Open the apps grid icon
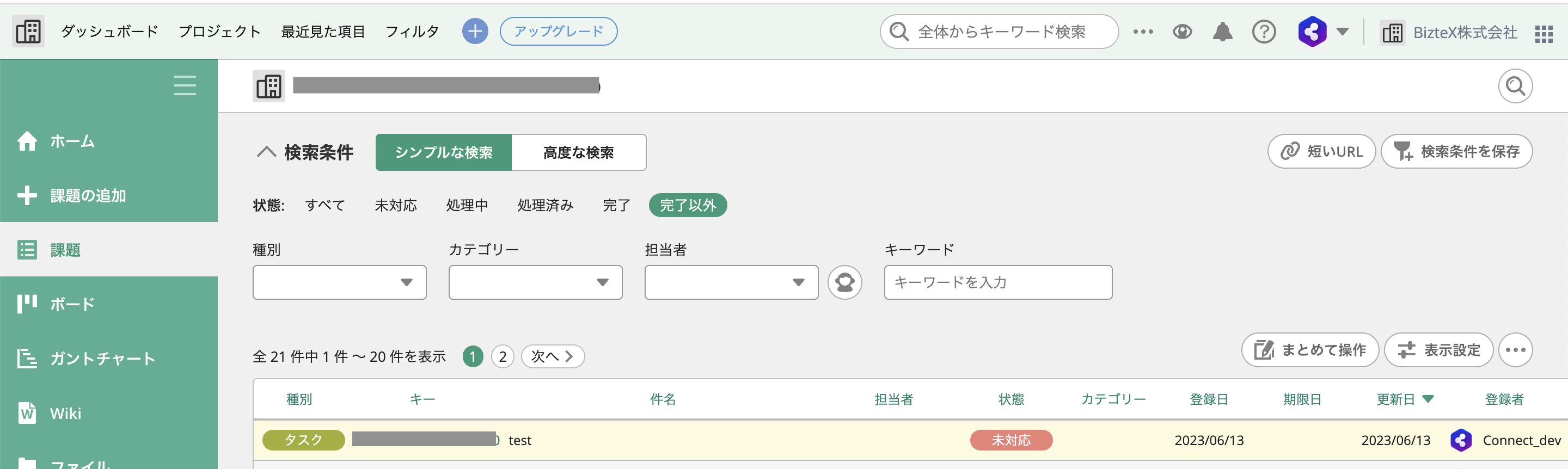Image resolution: width=1568 pixels, height=469 pixels. (1543, 33)
